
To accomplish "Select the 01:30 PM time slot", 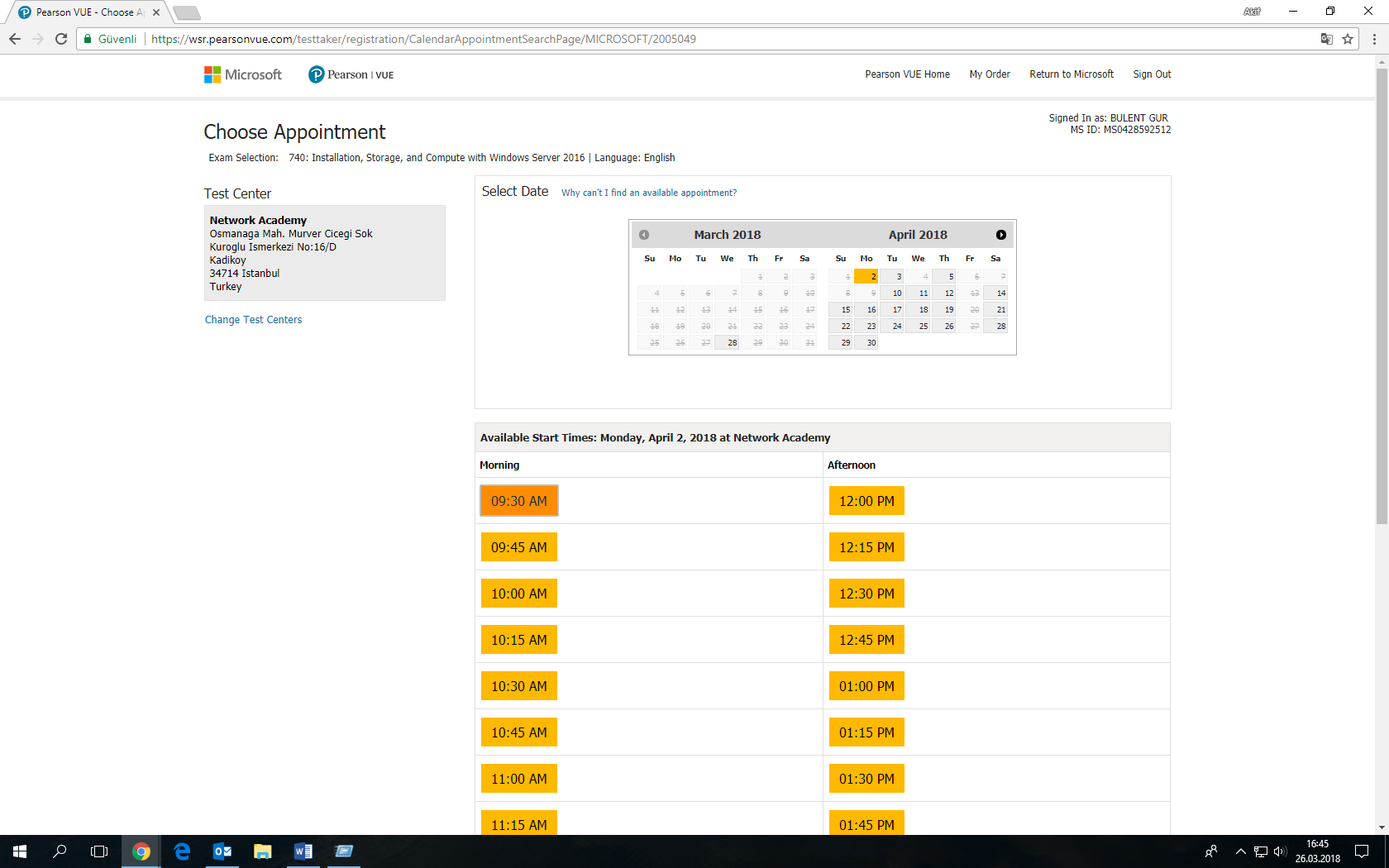I will 866,779.
